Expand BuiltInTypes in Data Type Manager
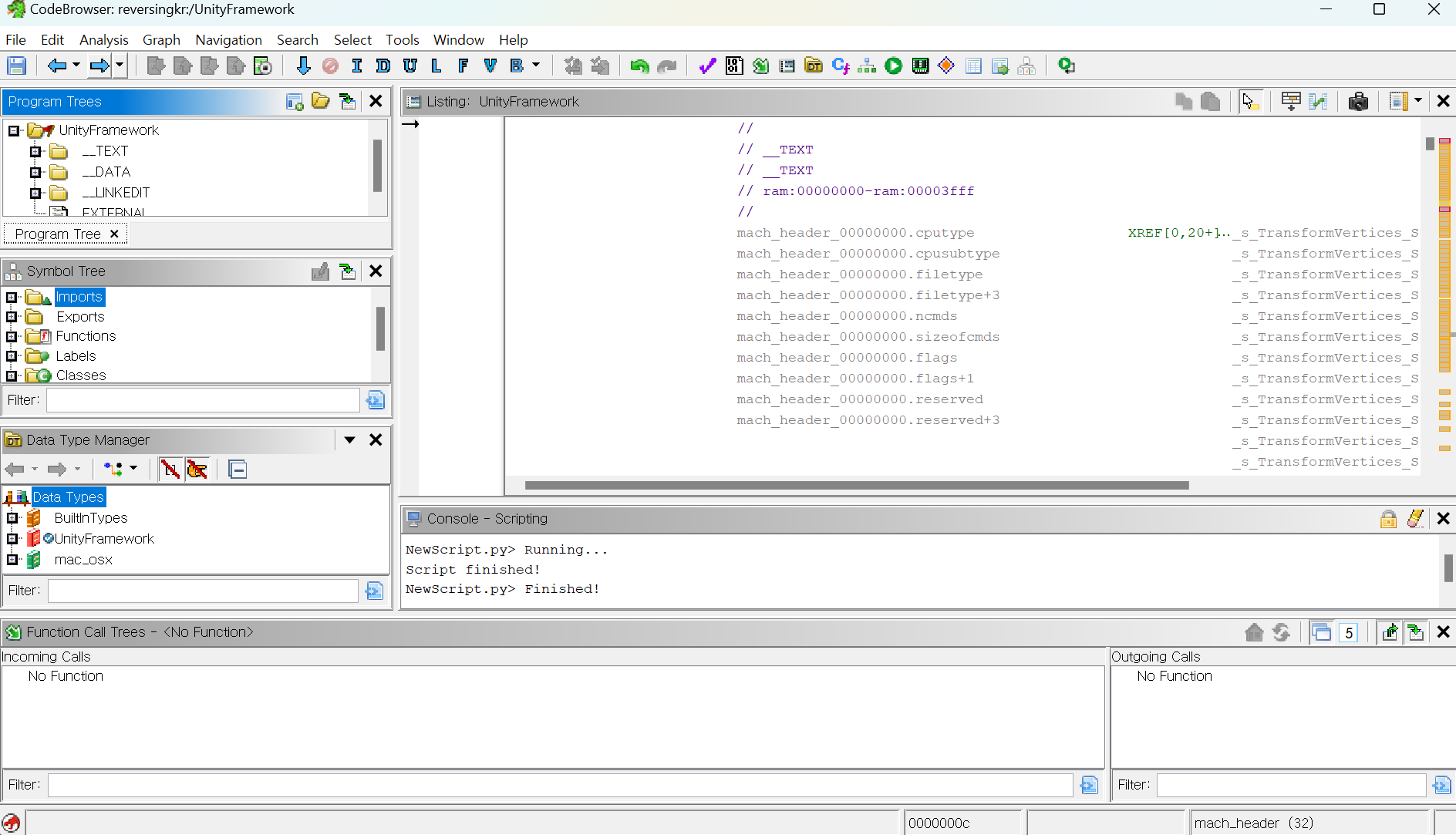Image resolution: width=1456 pixels, height=835 pixels. [12, 518]
